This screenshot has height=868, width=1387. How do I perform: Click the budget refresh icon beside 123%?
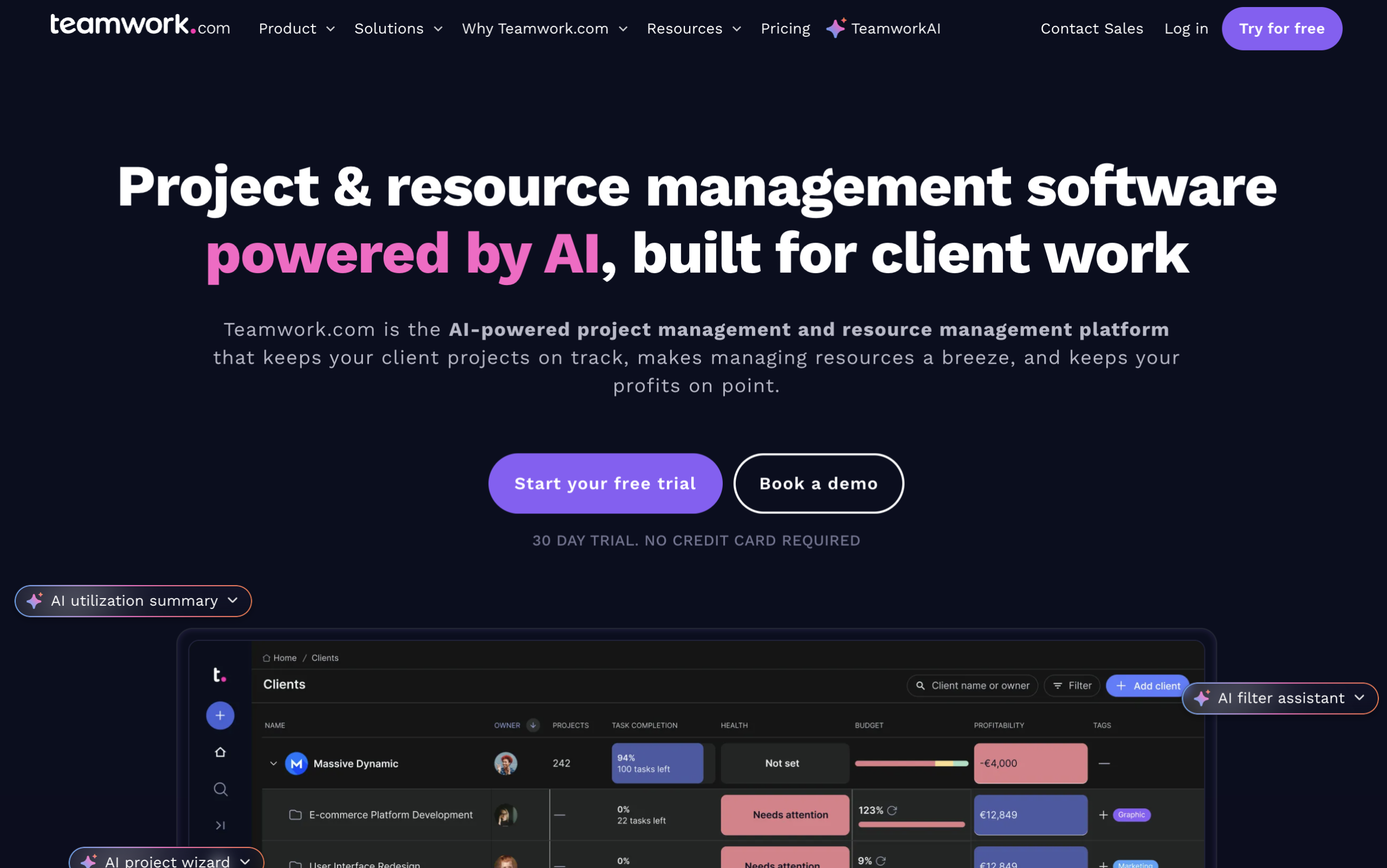click(892, 810)
